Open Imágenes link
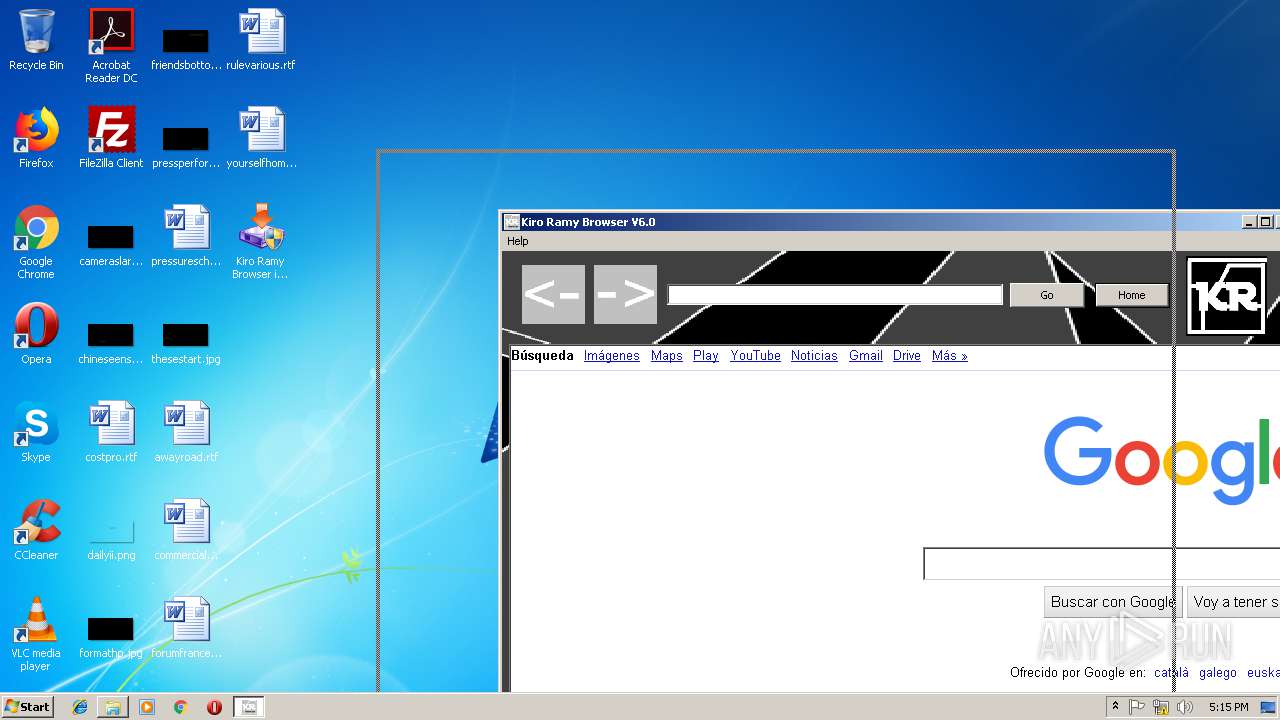 coord(611,356)
